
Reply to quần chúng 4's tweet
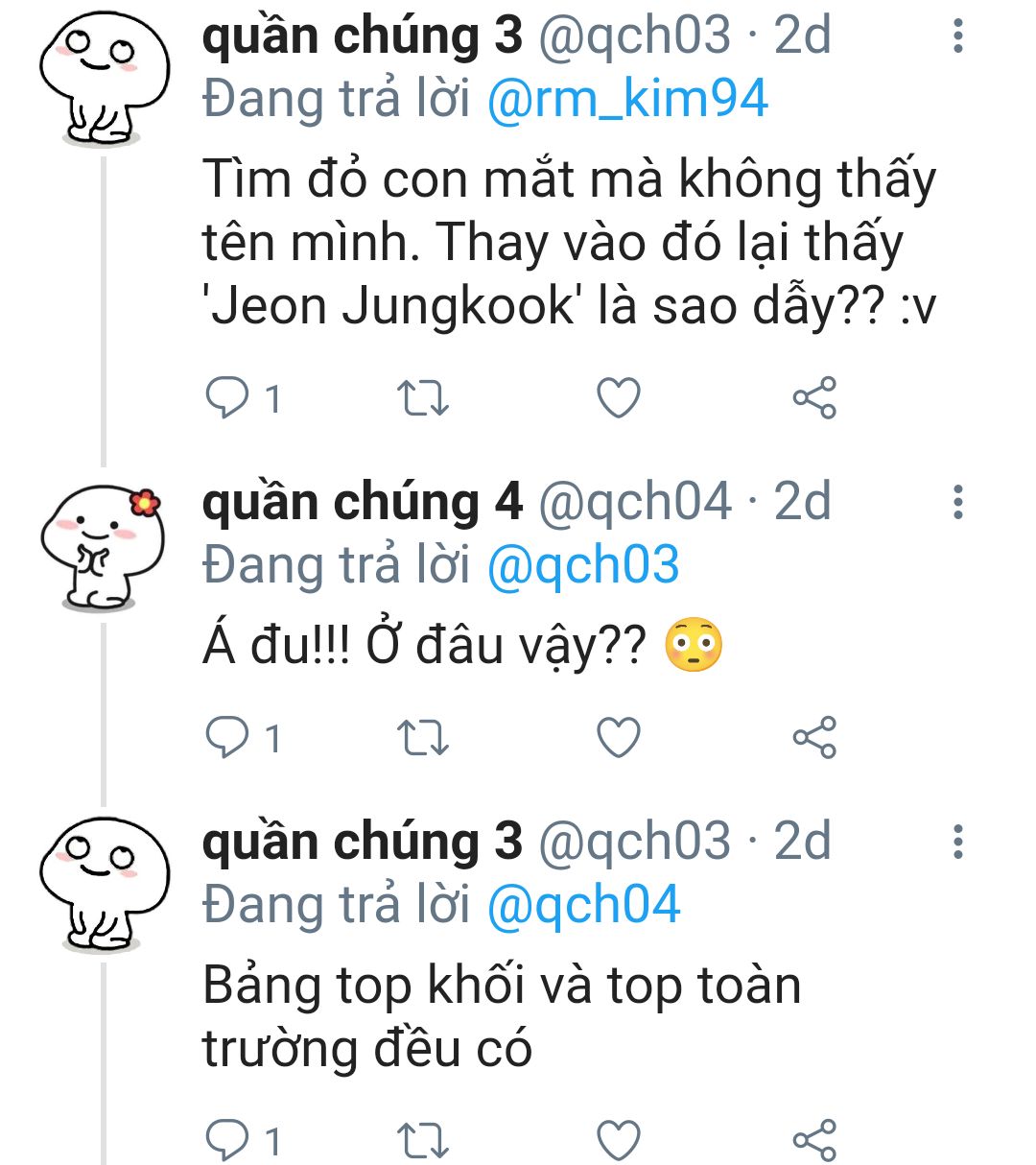228,737
